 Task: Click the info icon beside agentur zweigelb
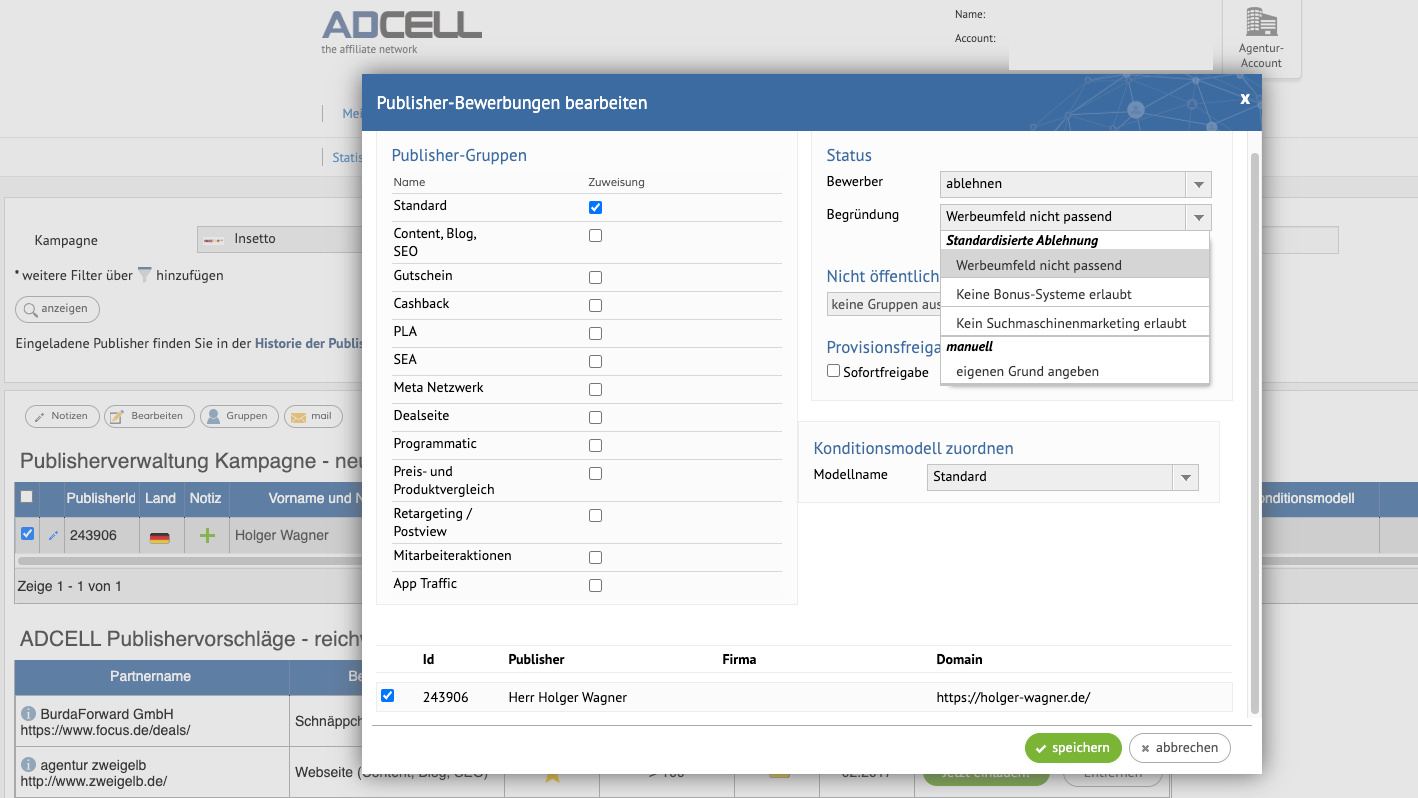pos(28,765)
